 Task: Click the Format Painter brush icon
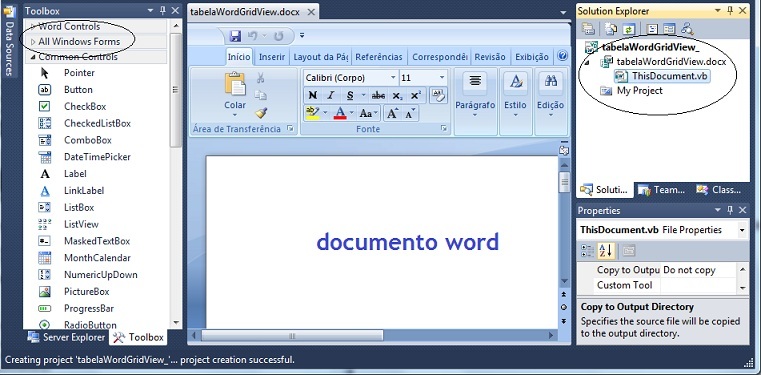(x=261, y=113)
